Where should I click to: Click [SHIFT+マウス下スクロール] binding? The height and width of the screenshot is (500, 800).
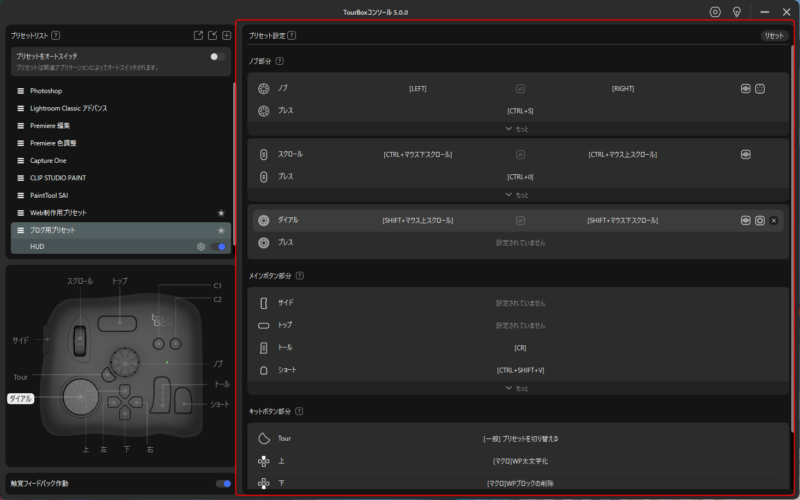pyautogui.click(x=622, y=220)
